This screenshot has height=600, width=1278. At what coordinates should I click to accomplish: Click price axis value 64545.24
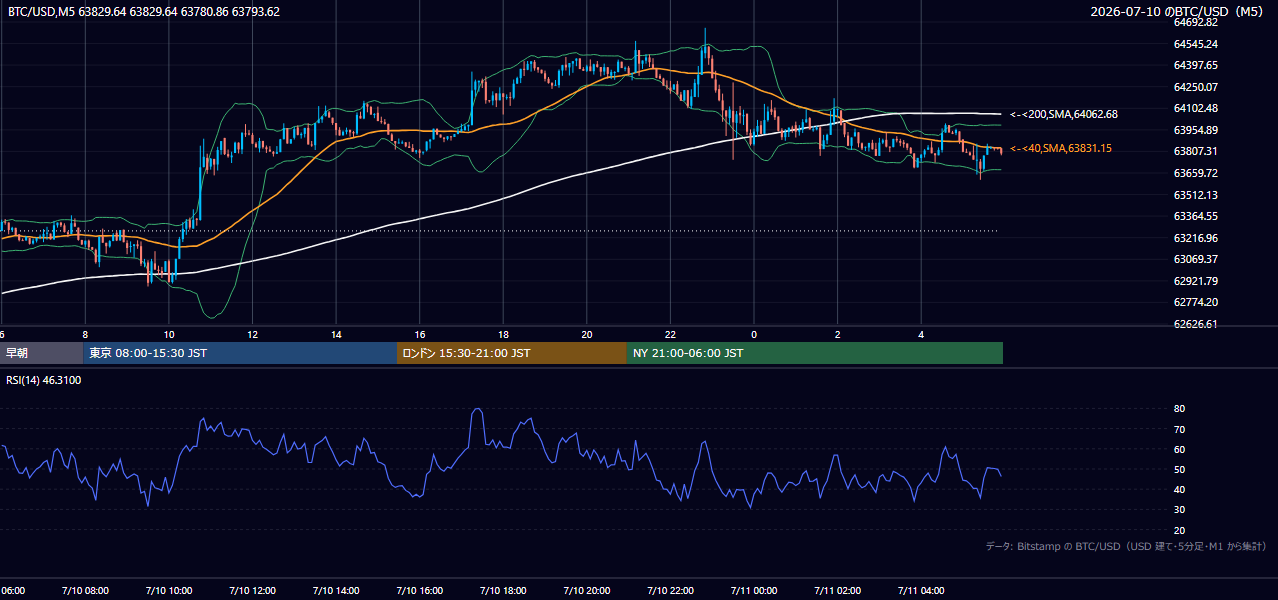1195,44
